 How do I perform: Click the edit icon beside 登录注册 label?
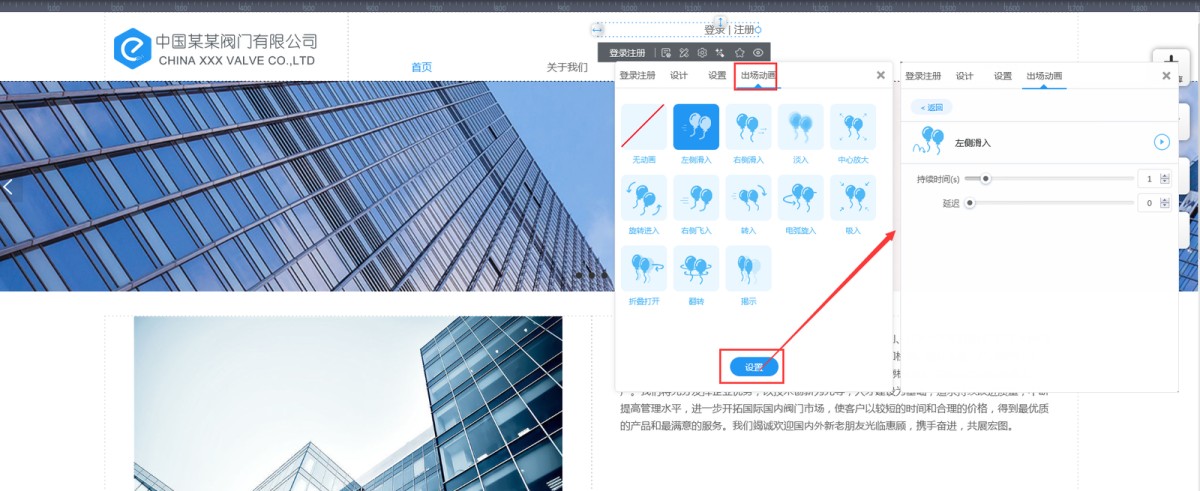(x=666, y=52)
